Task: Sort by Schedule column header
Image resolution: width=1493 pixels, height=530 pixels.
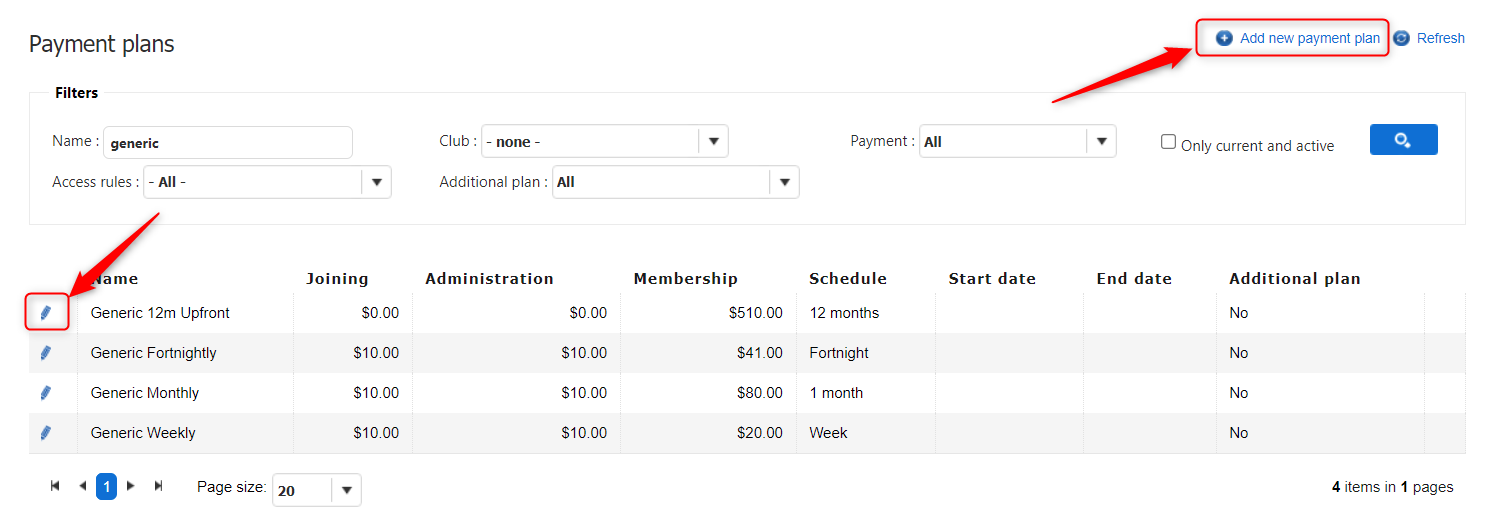Action: click(x=847, y=279)
